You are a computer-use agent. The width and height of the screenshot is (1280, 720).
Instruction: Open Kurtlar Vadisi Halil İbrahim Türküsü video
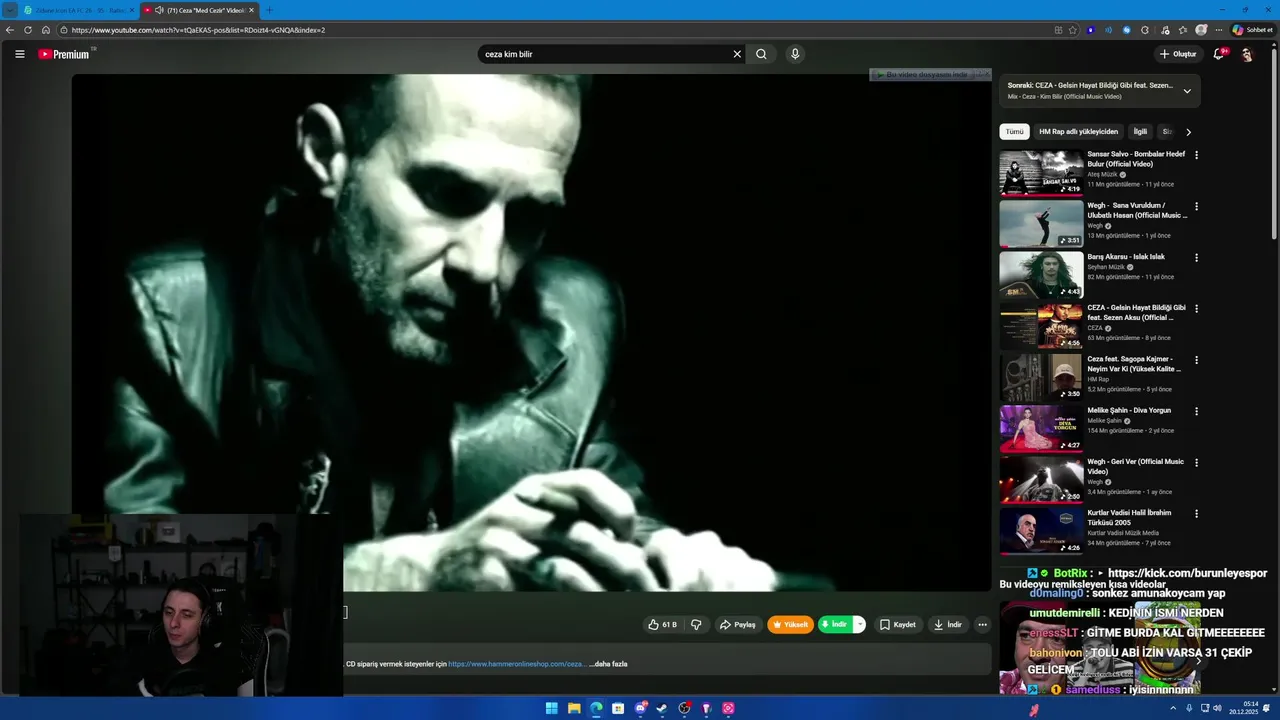(1130, 517)
